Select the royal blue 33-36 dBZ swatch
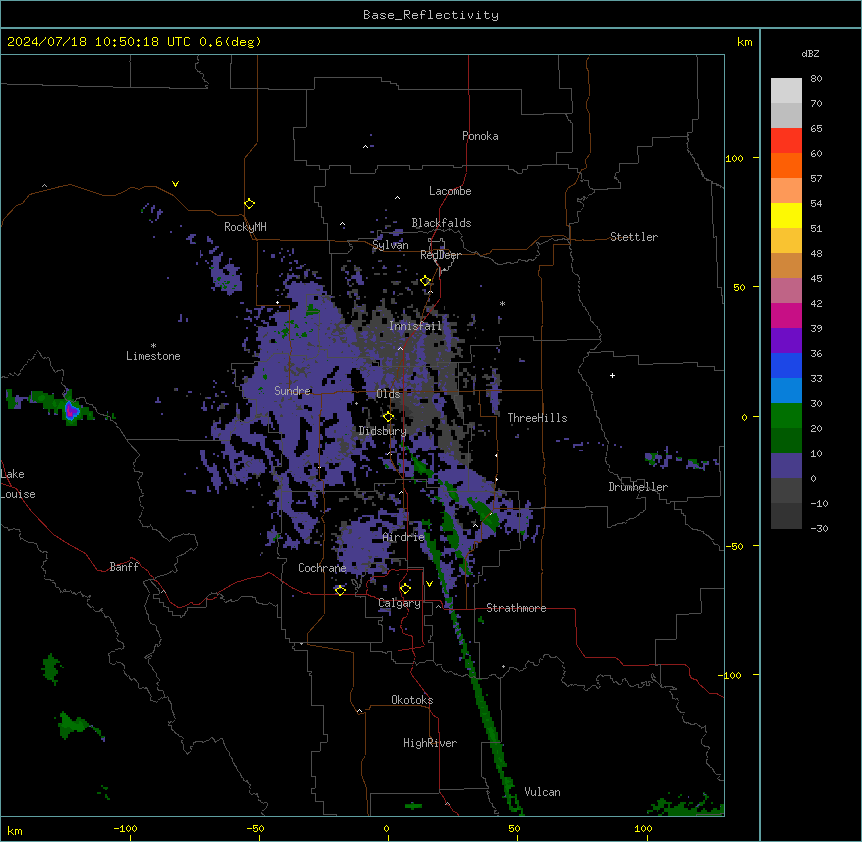 (786, 365)
